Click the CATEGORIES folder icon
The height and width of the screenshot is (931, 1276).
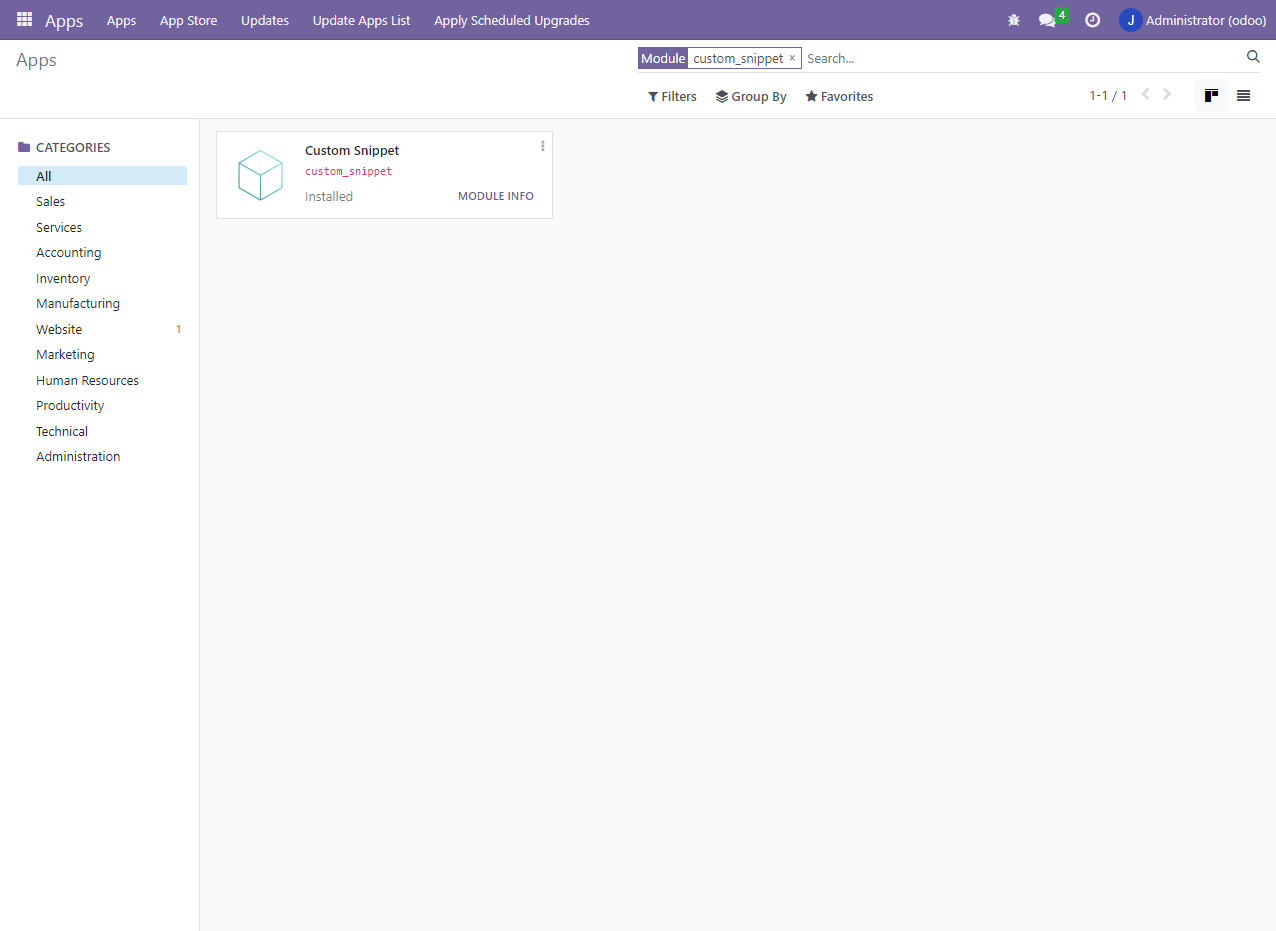(x=24, y=147)
